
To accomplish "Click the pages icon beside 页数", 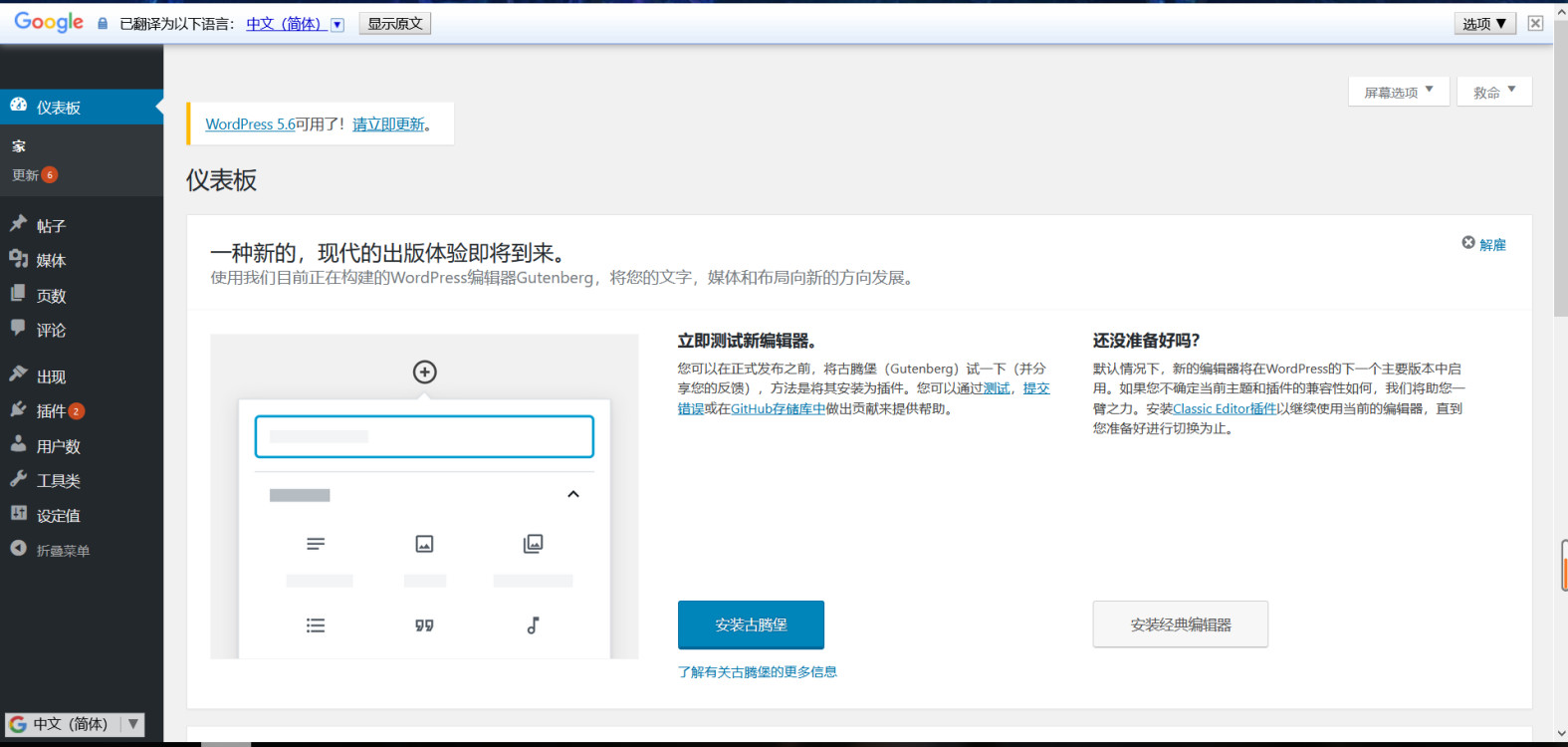I will click(x=18, y=294).
